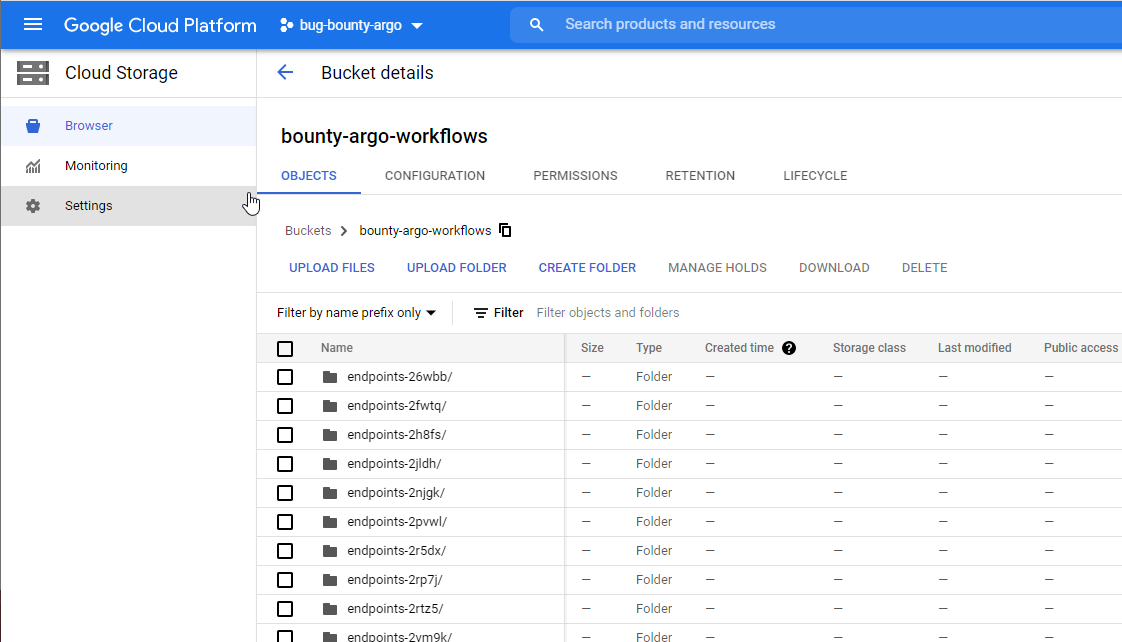Viewport: 1122px width, 642px height.
Task: Click the search magnifier icon
Action: 537,25
